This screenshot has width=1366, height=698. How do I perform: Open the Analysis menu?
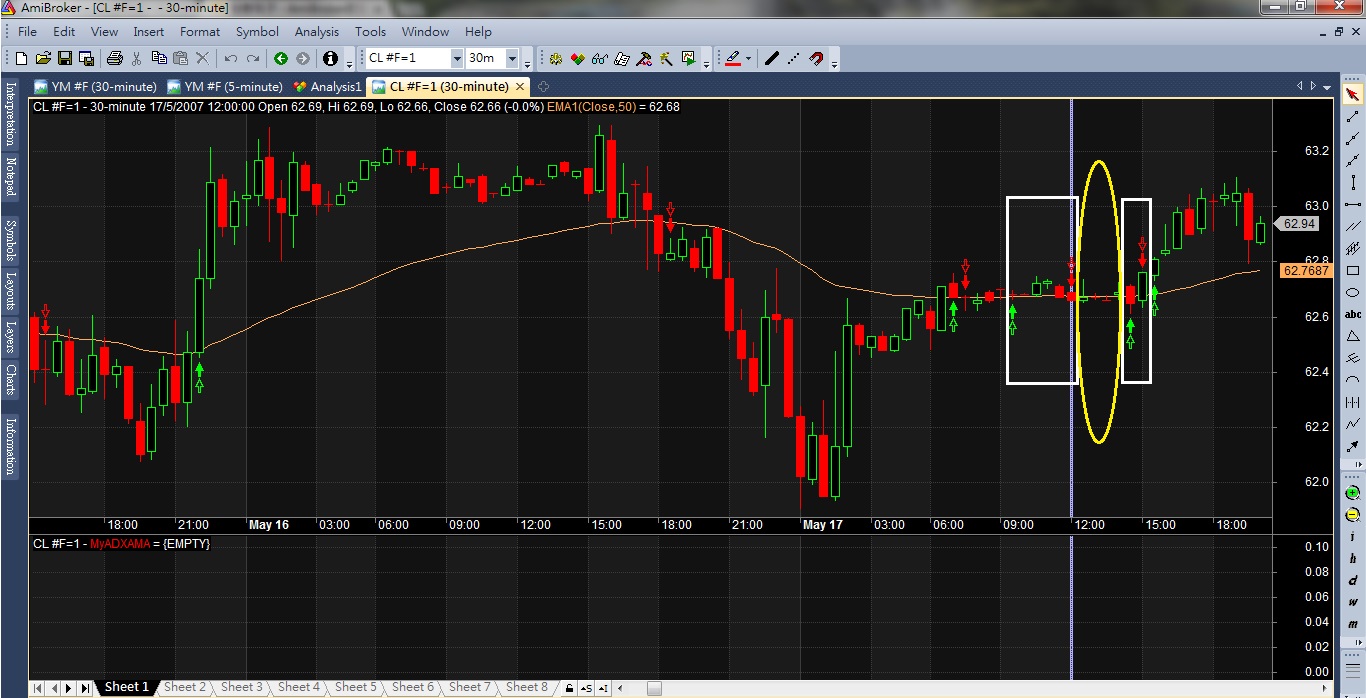click(317, 32)
